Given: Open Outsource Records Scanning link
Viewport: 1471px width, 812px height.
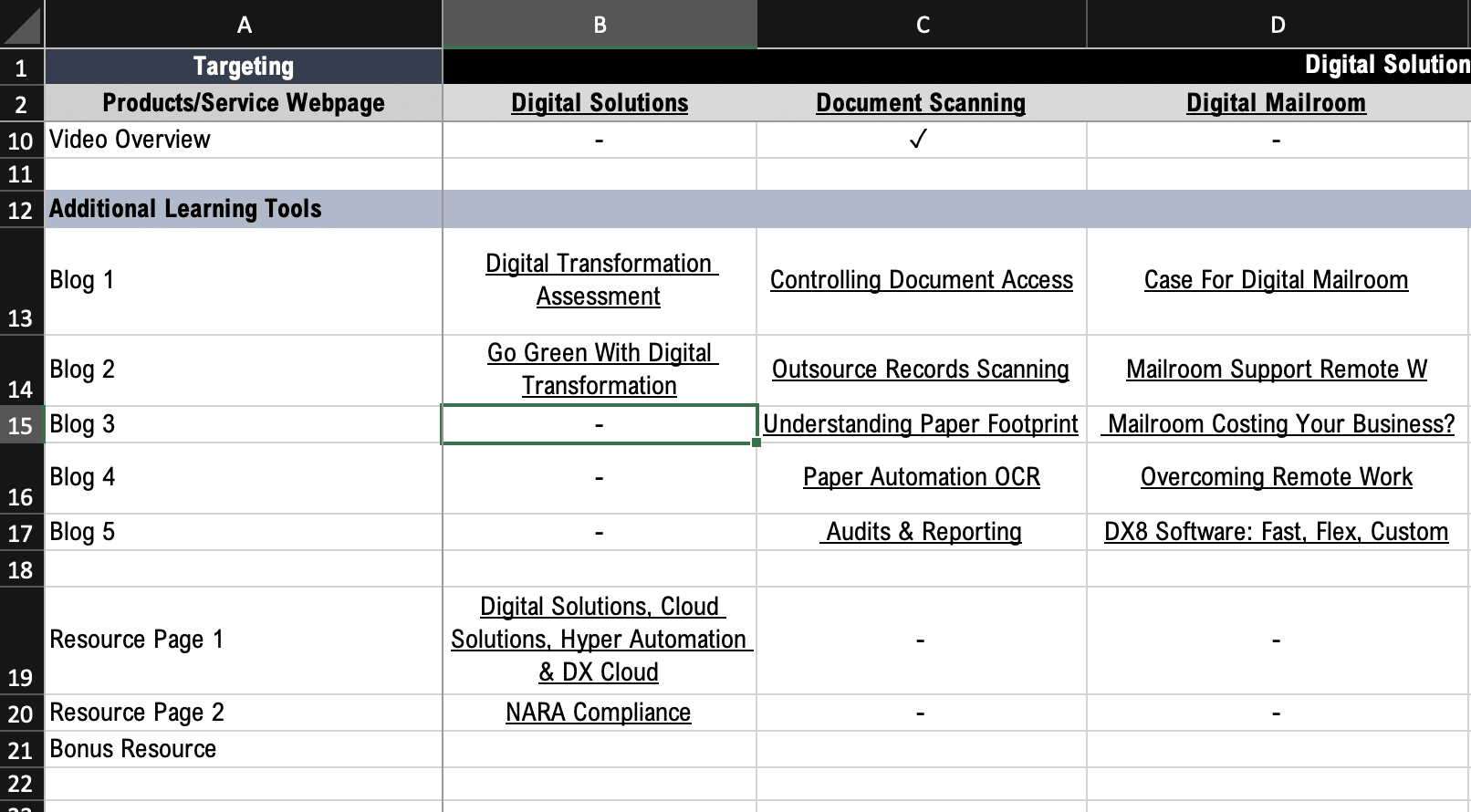Looking at the screenshot, I should 921,370.
